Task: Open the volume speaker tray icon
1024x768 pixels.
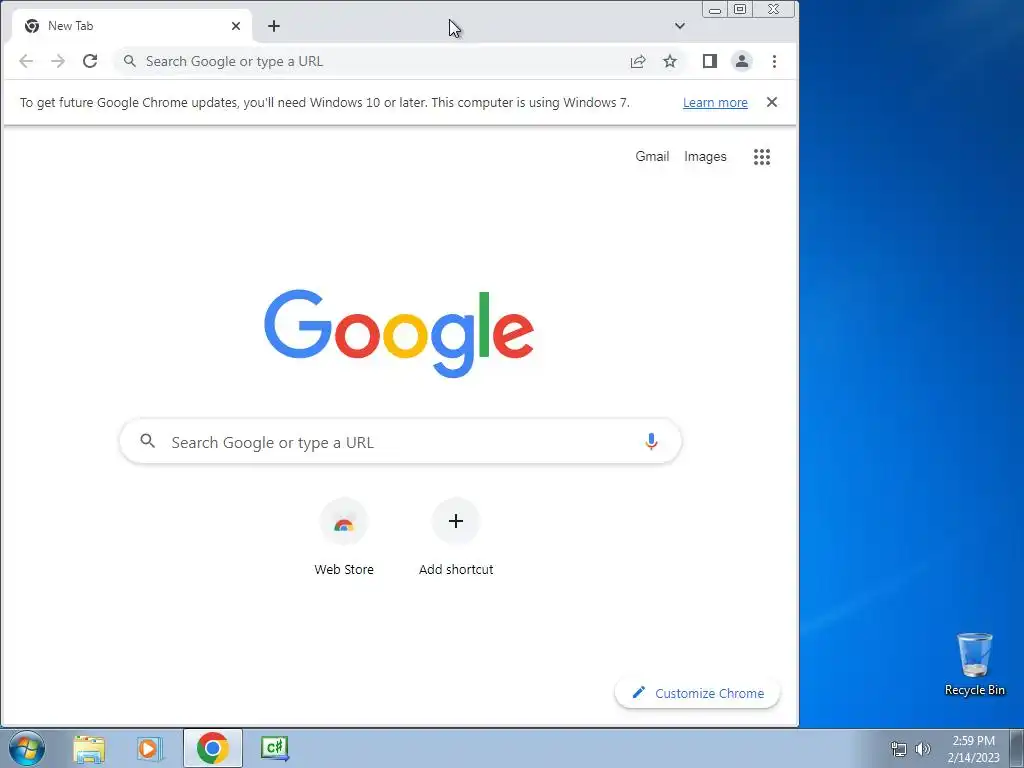Action: (923, 749)
